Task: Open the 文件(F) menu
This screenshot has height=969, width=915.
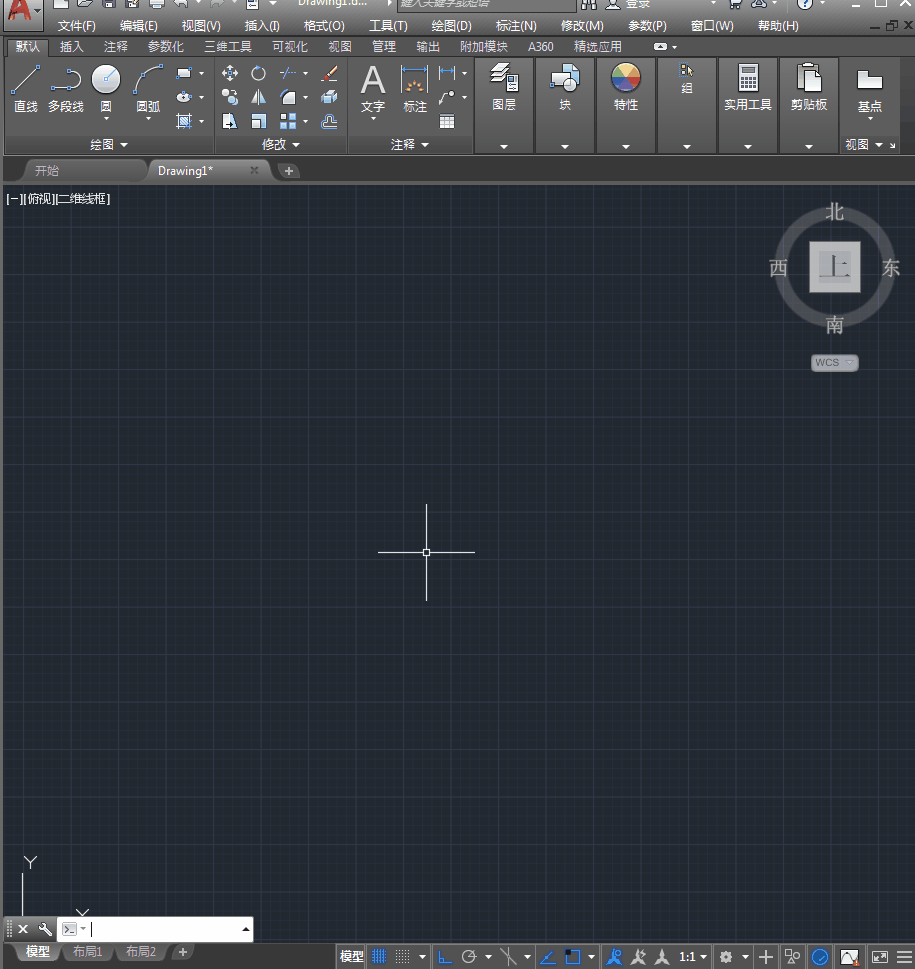Action: coord(77,26)
